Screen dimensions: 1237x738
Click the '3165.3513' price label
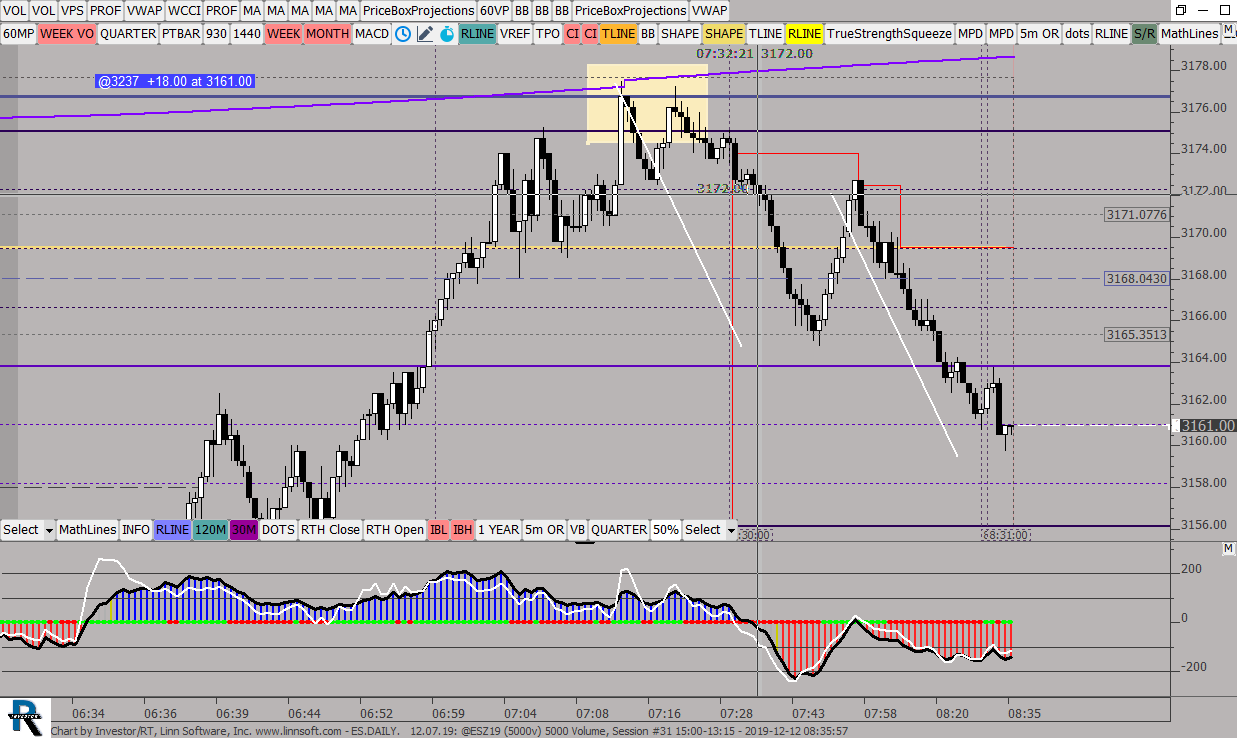(x=1136, y=334)
